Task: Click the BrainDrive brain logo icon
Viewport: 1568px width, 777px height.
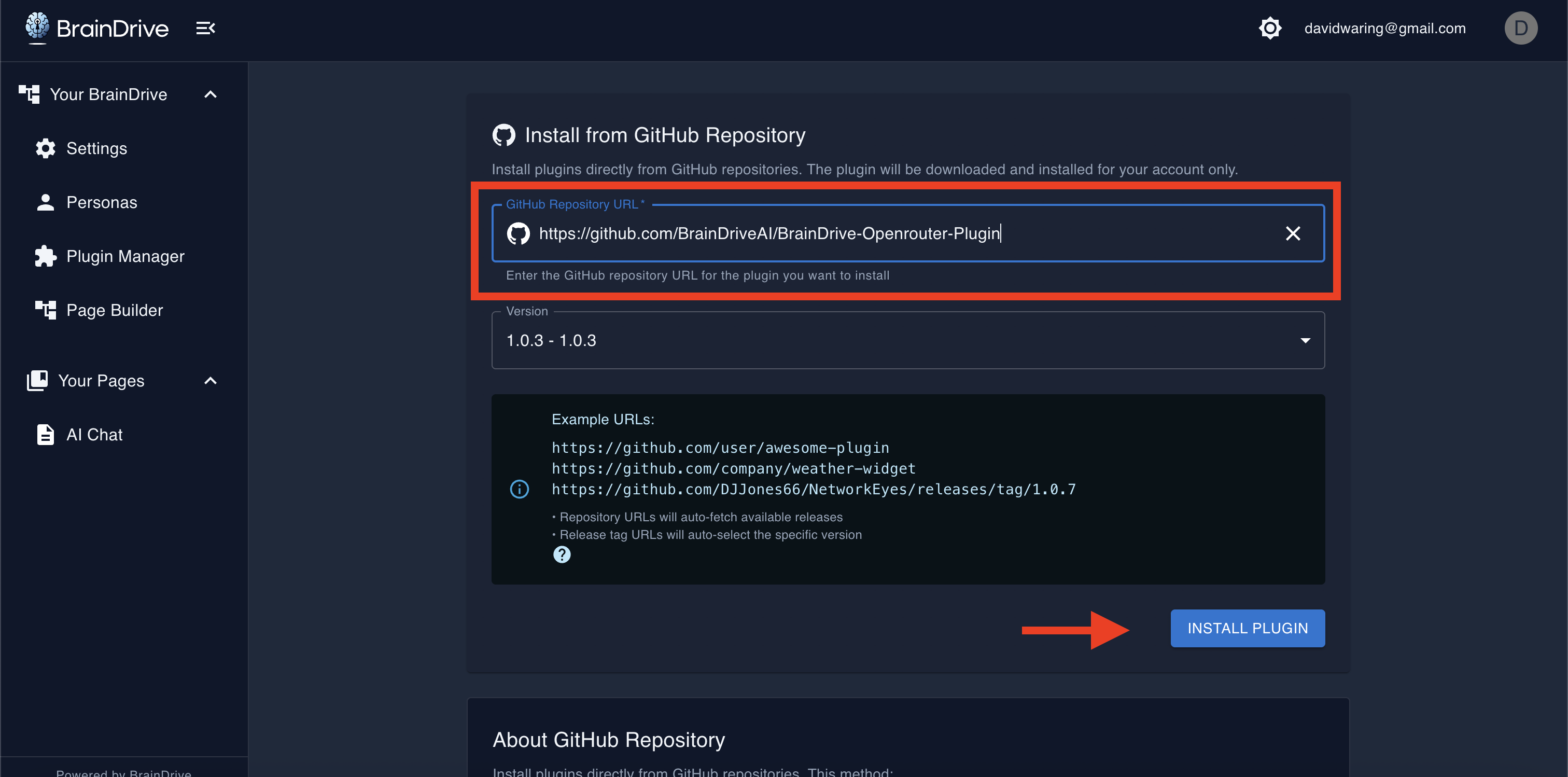Action: click(x=37, y=26)
